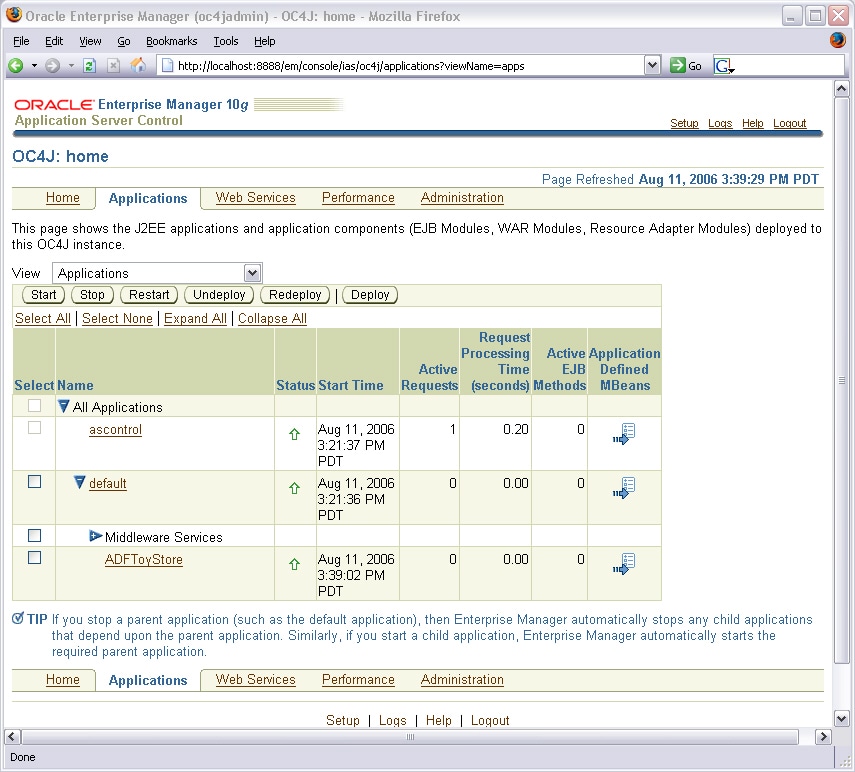Click the green up status arrow for ADFToyStore
Image resolution: width=855 pixels, height=772 pixels.
(294, 564)
